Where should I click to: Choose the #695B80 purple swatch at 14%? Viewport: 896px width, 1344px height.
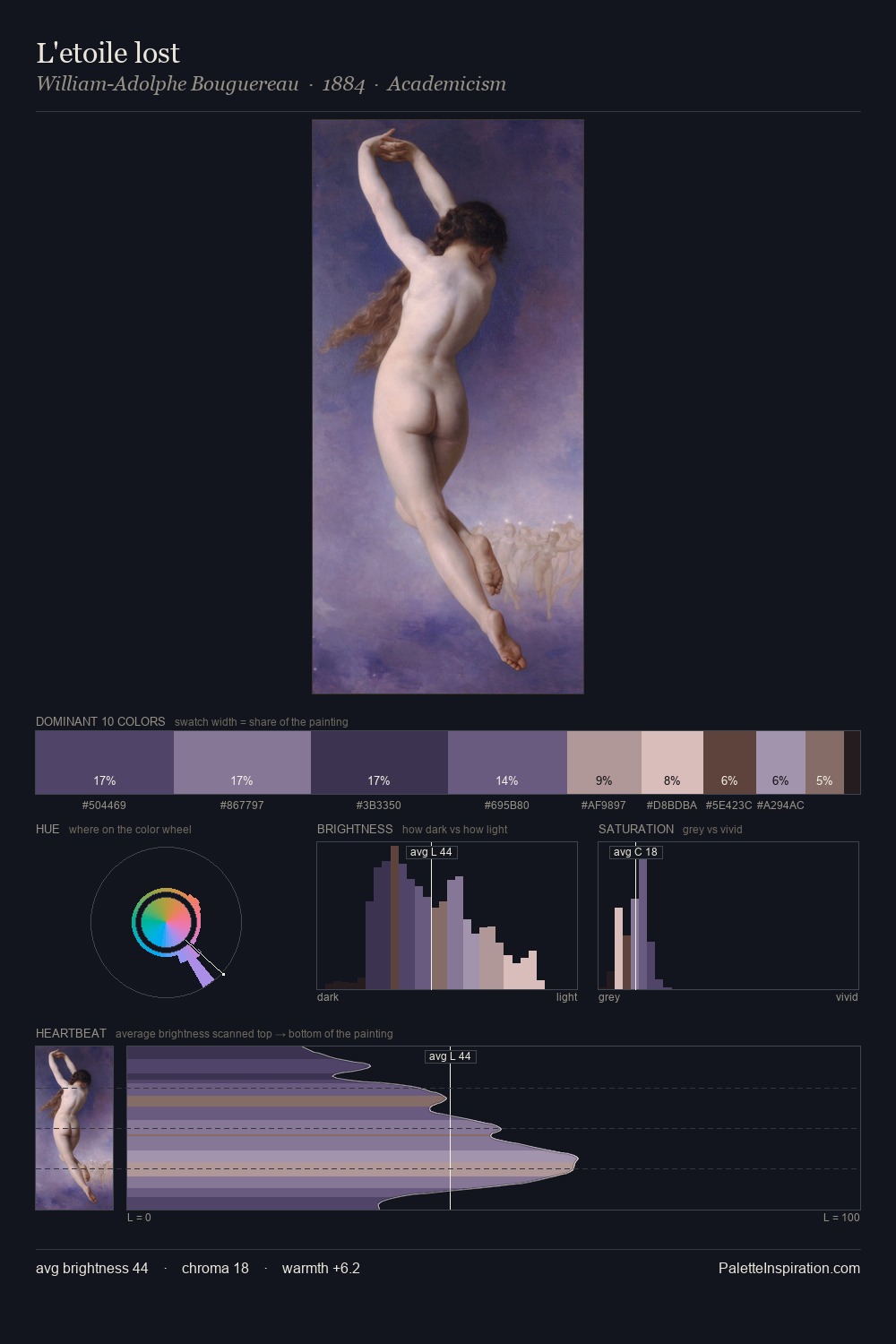pyautogui.click(x=507, y=762)
